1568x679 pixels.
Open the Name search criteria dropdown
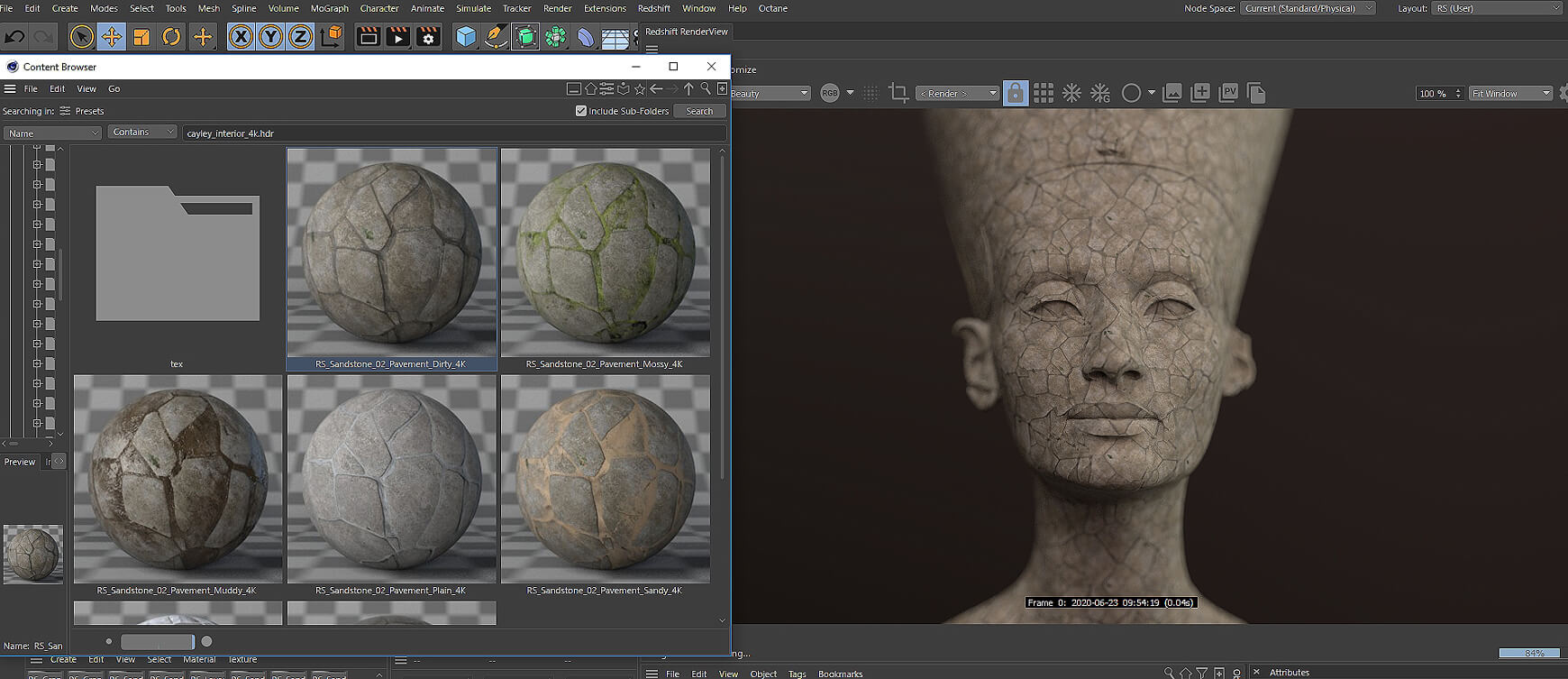52,133
